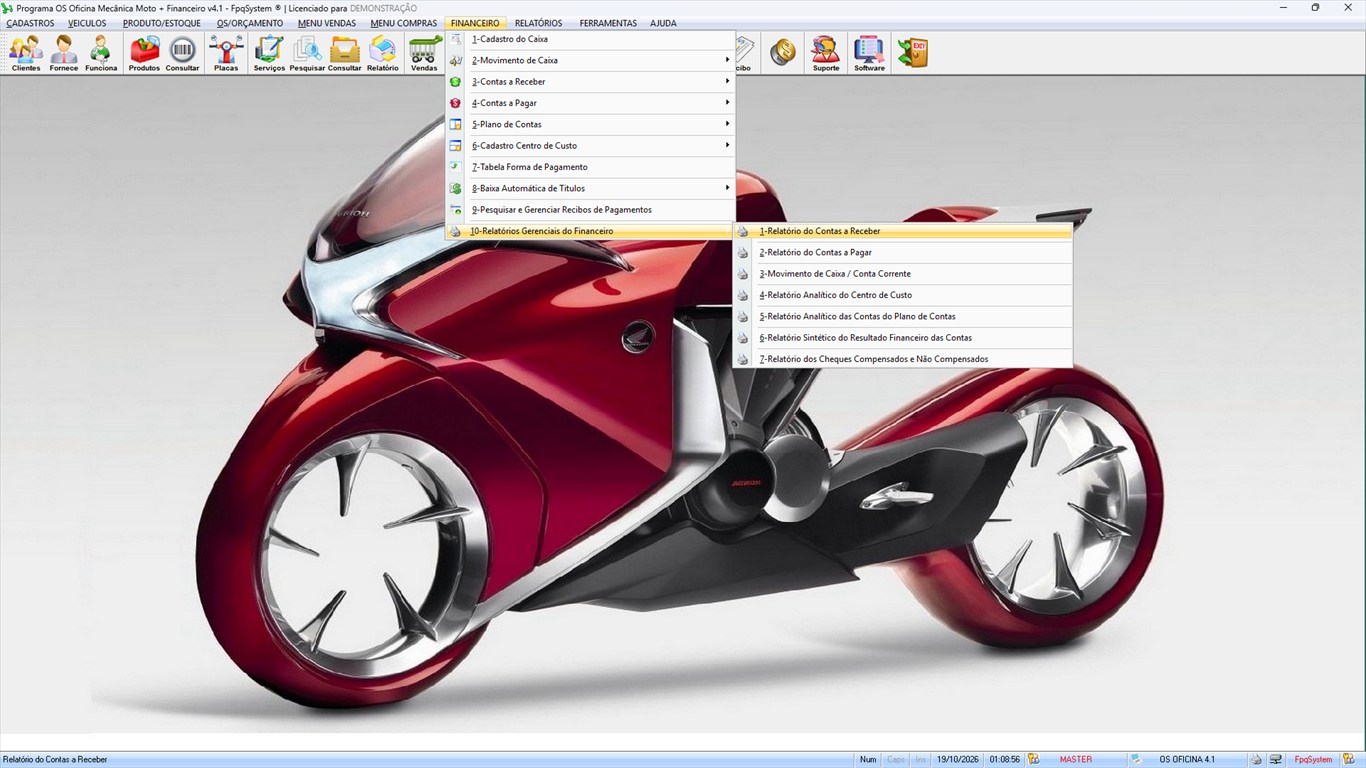Open 5-Relatório Analítico das Contas do Plano
The image size is (1366, 768).
tap(902, 316)
